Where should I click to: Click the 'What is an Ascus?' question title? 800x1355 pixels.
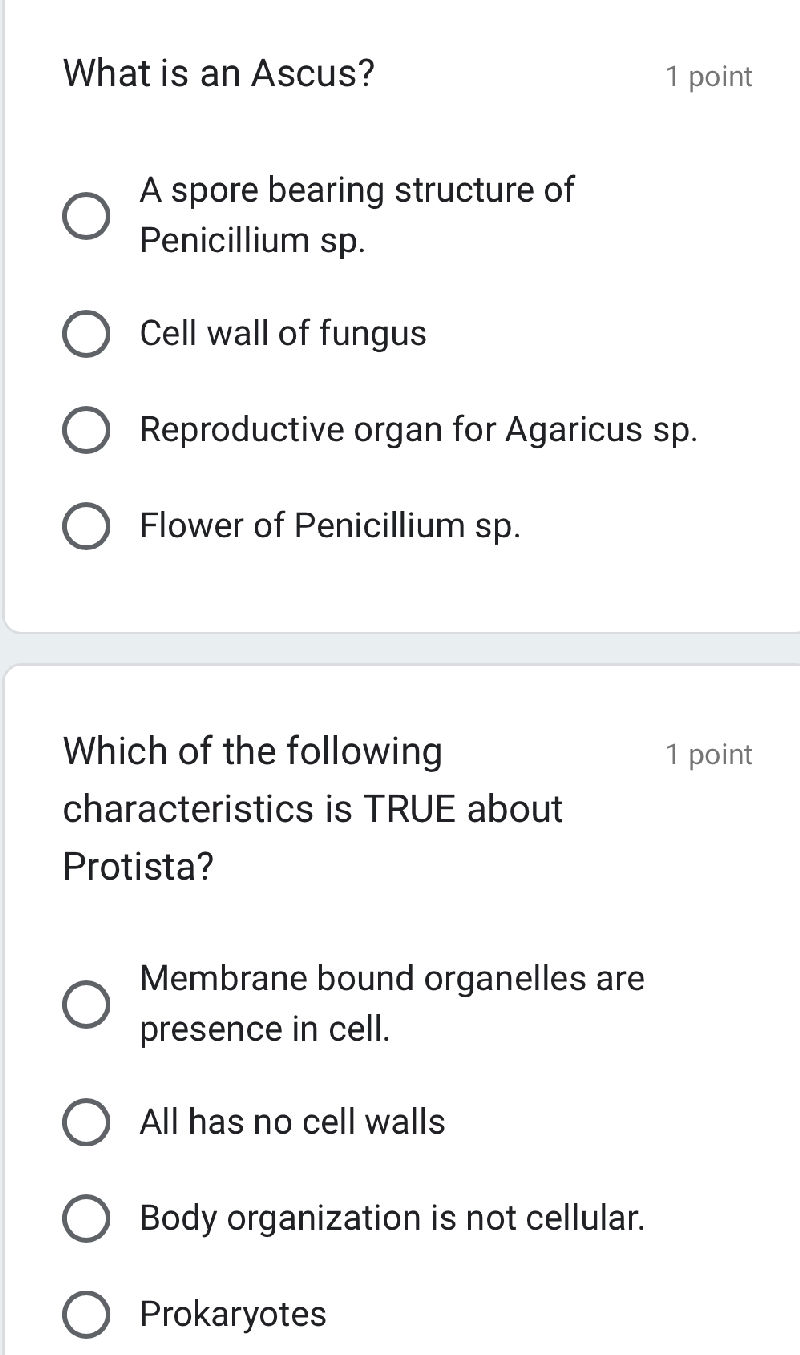click(x=219, y=73)
